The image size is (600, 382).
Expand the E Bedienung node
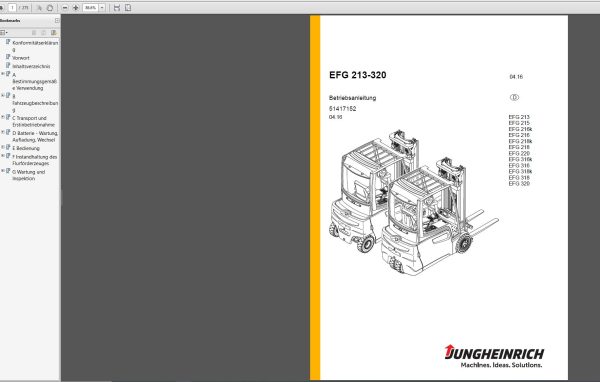[3, 147]
